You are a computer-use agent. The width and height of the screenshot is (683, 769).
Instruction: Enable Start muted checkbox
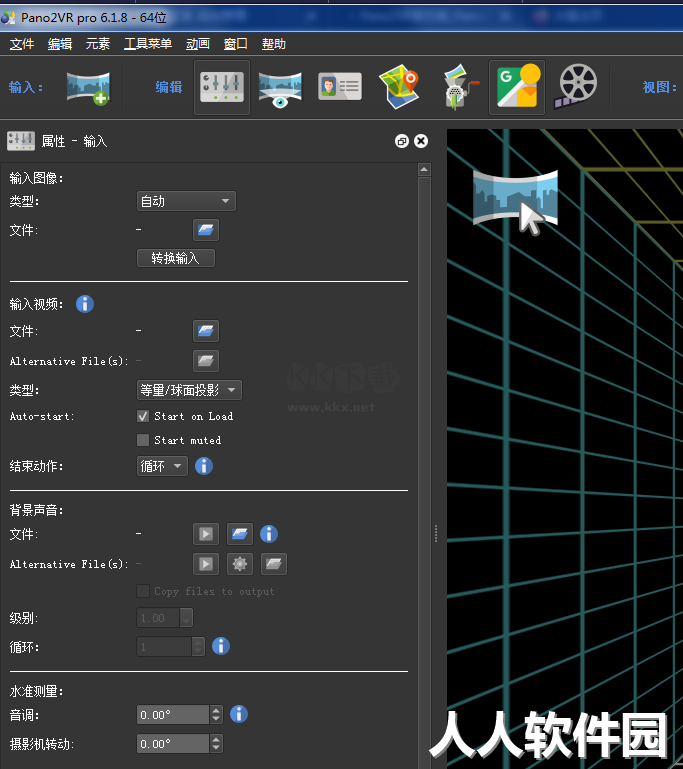(x=143, y=440)
